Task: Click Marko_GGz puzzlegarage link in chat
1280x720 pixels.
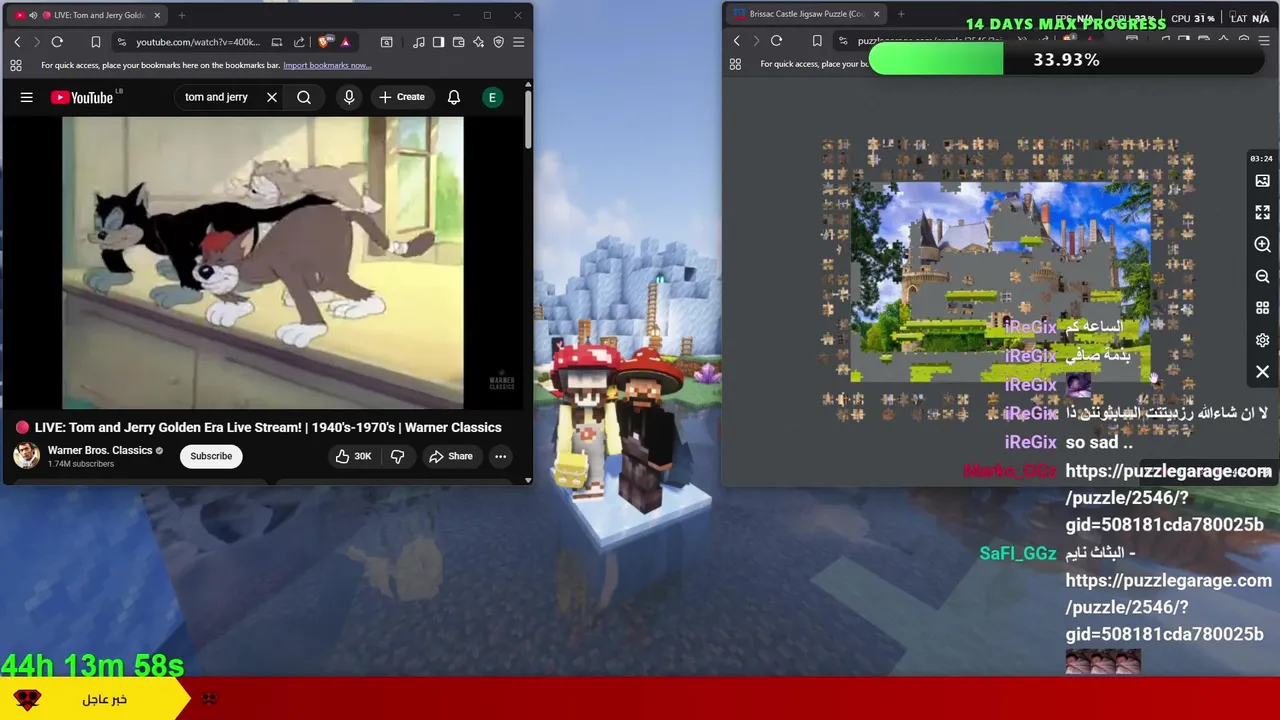Action: coord(1167,497)
